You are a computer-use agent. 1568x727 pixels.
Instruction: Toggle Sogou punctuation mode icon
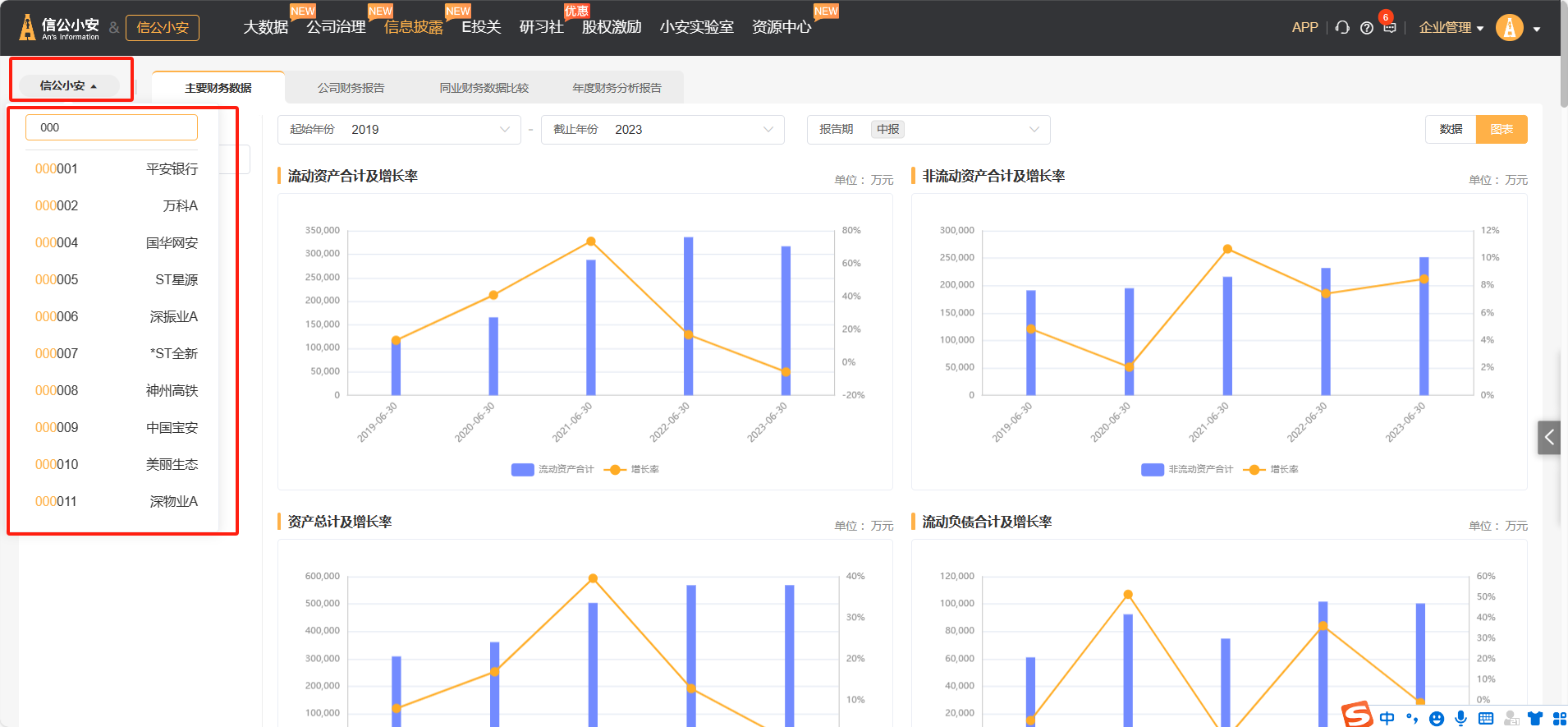[1412, 718]
